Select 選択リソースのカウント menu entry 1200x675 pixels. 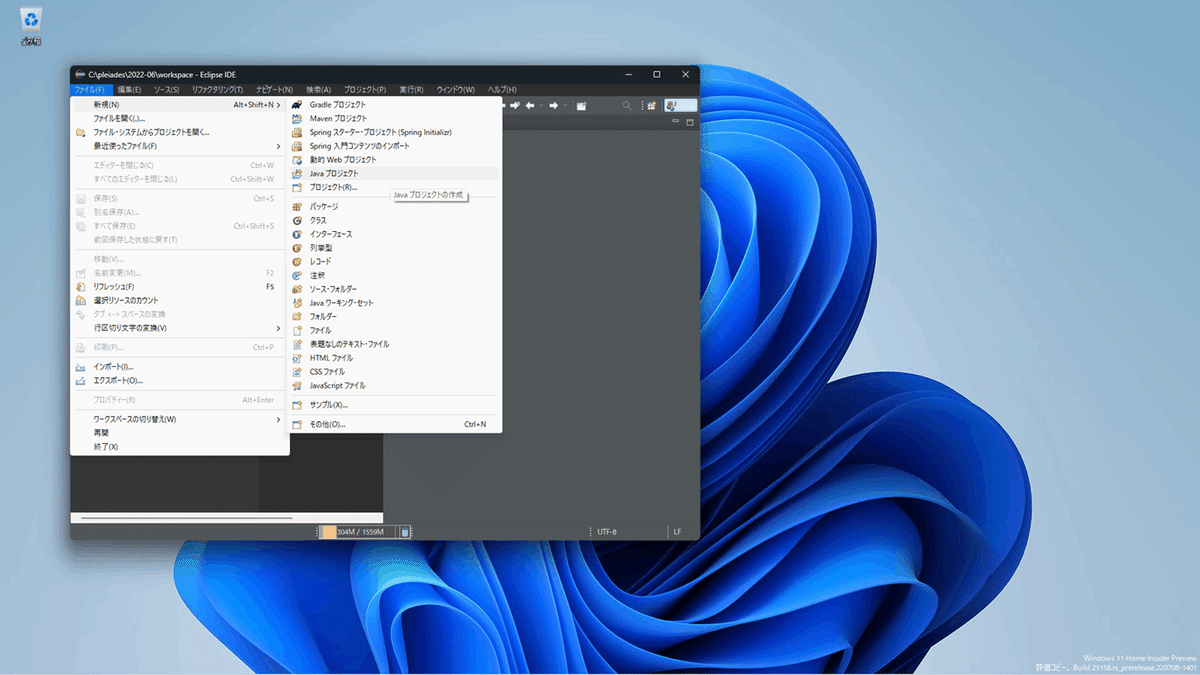coord(180,300)
